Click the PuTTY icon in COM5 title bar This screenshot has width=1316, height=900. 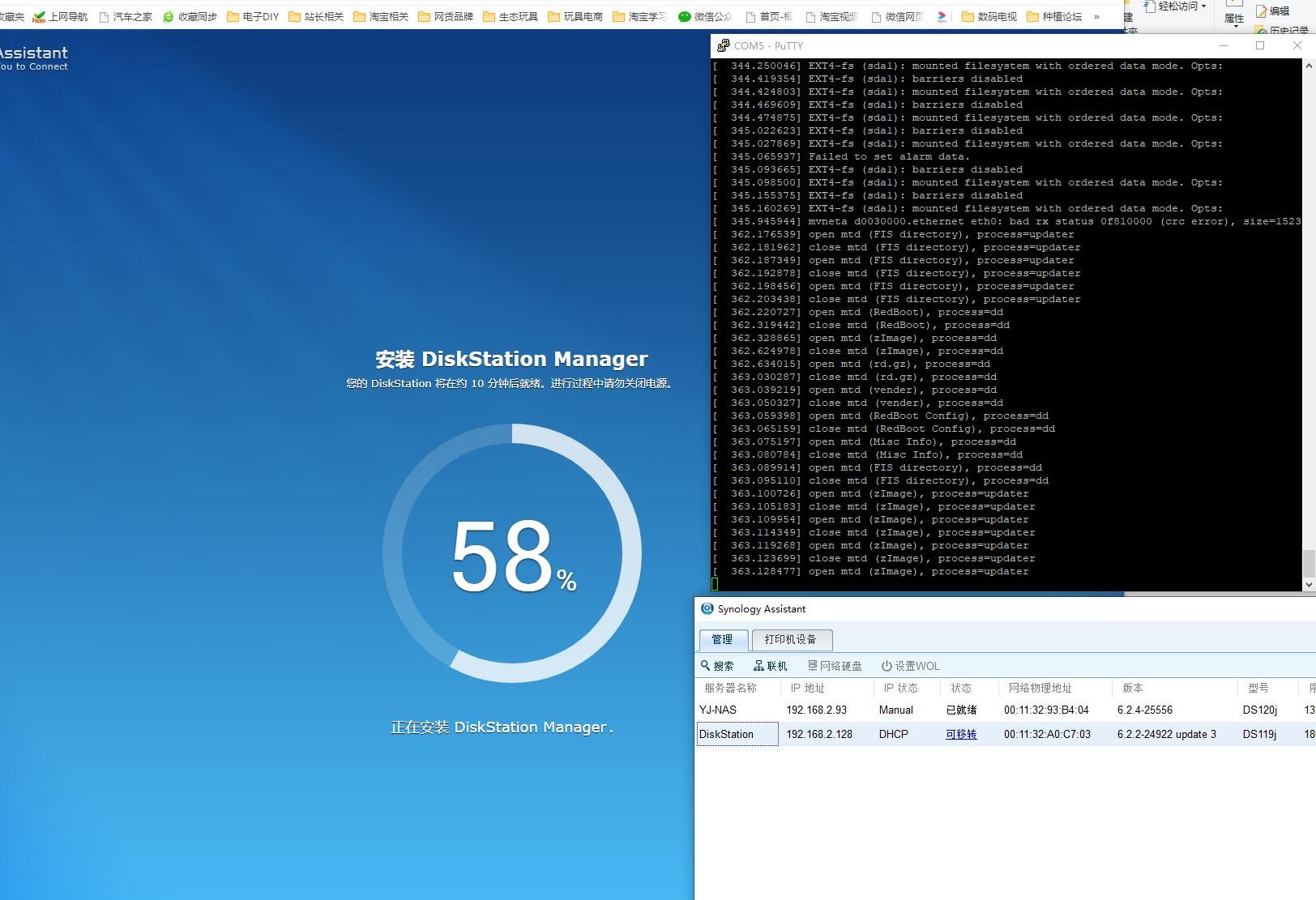723,45
